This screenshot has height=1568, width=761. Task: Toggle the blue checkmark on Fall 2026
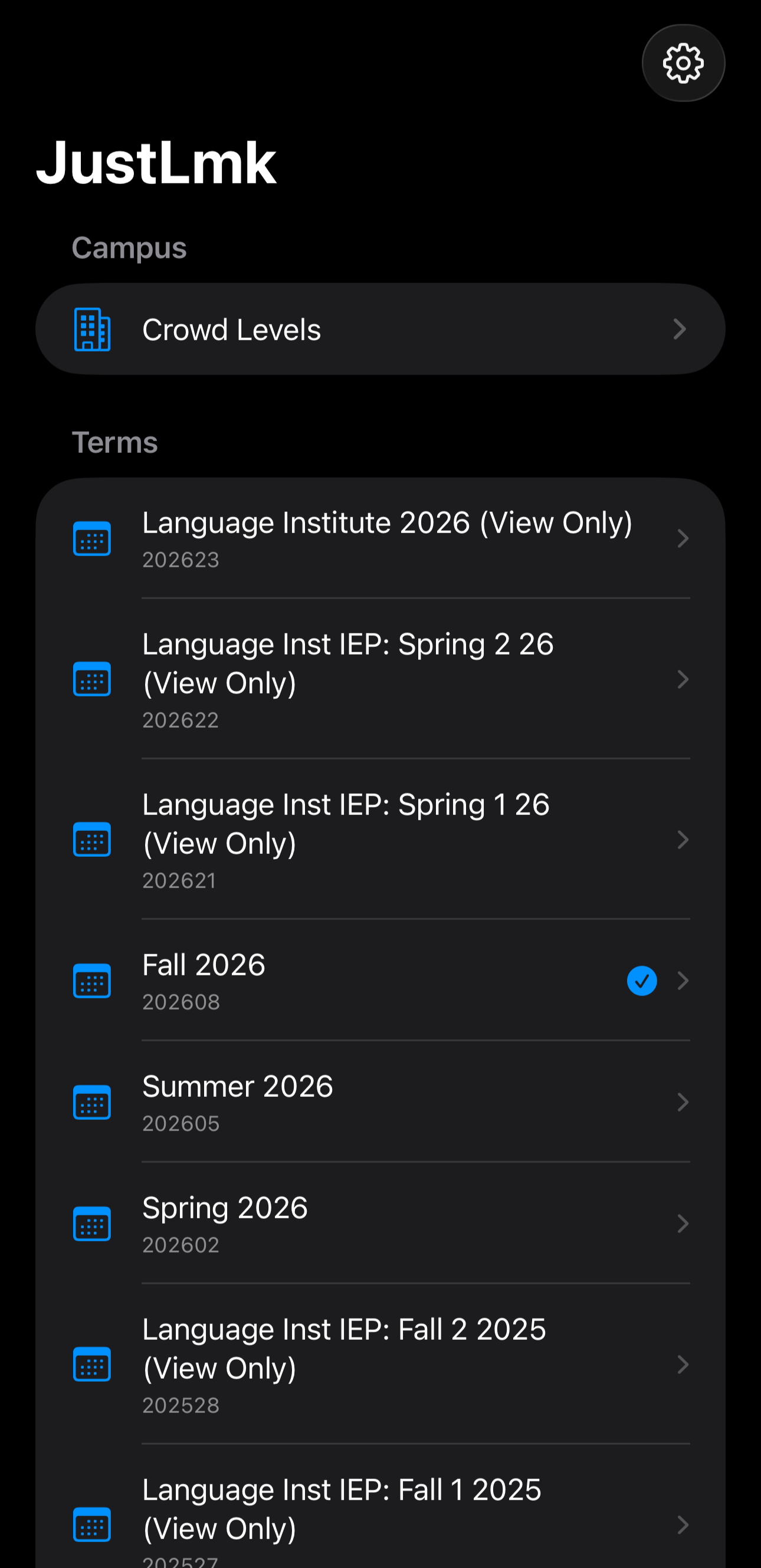click(x=642, y=981)
